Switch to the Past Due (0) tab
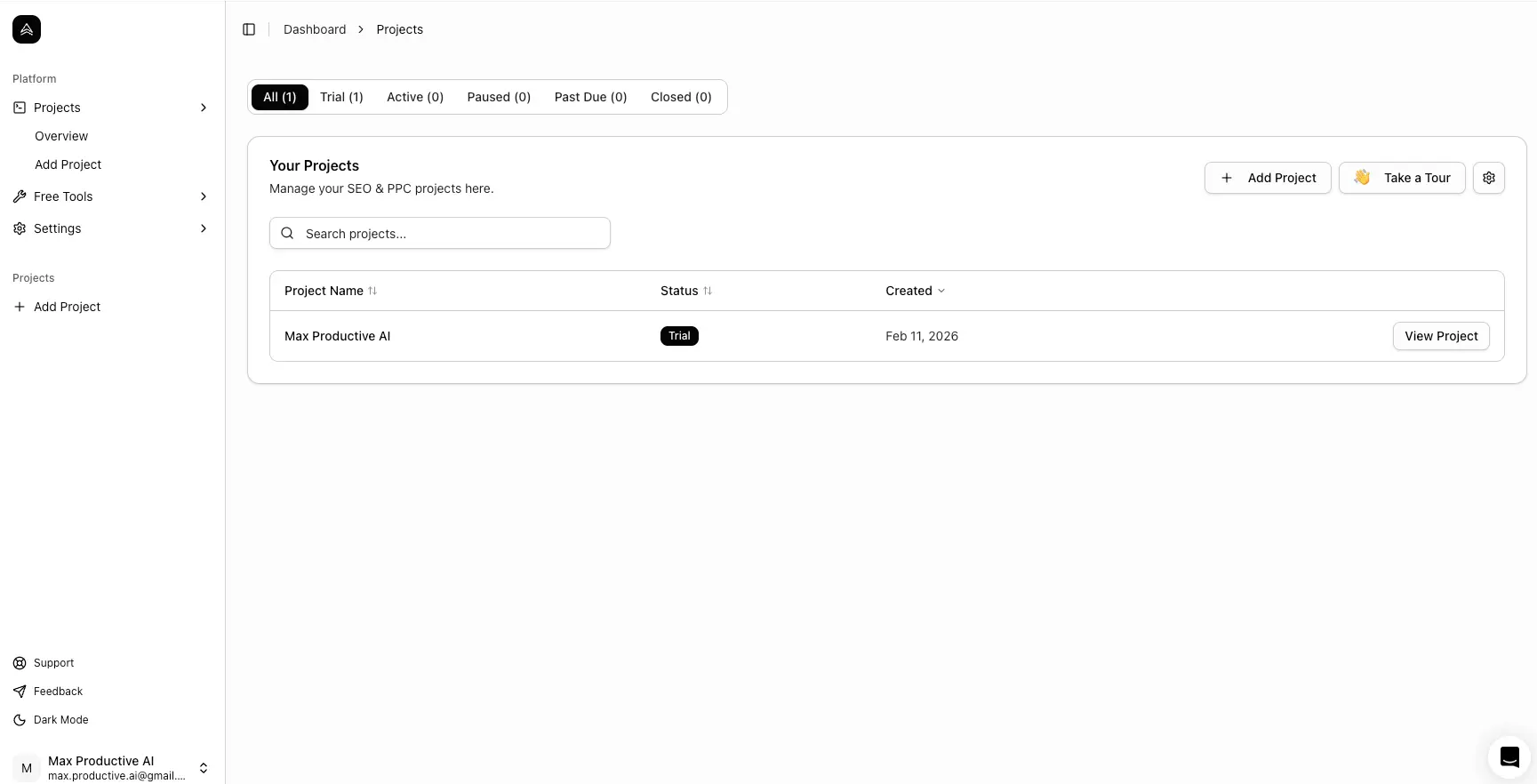This screenshot has width=1537, height=784. (x=591, y=97)
